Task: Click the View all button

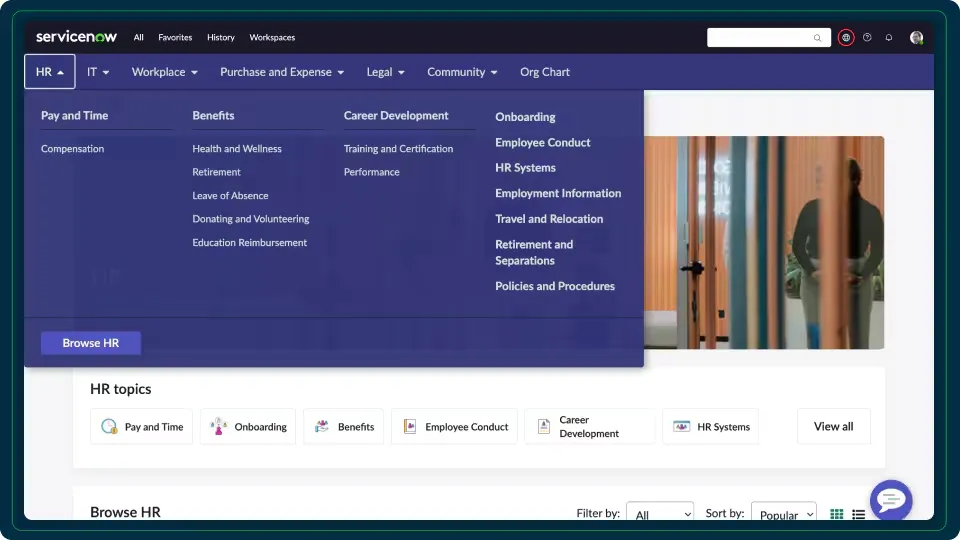Action: click(833, 427)
